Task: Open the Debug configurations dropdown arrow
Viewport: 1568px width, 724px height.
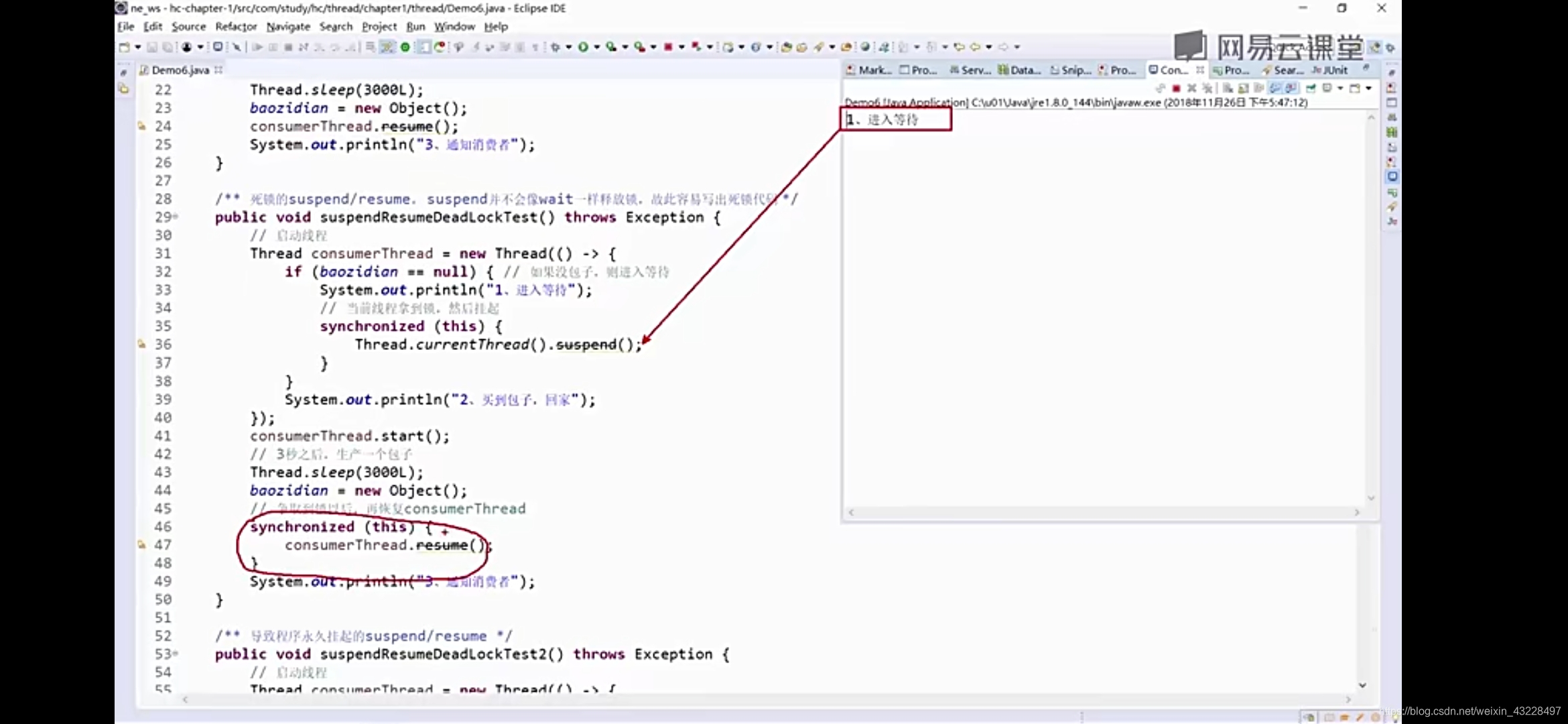Action: [569, 47]
